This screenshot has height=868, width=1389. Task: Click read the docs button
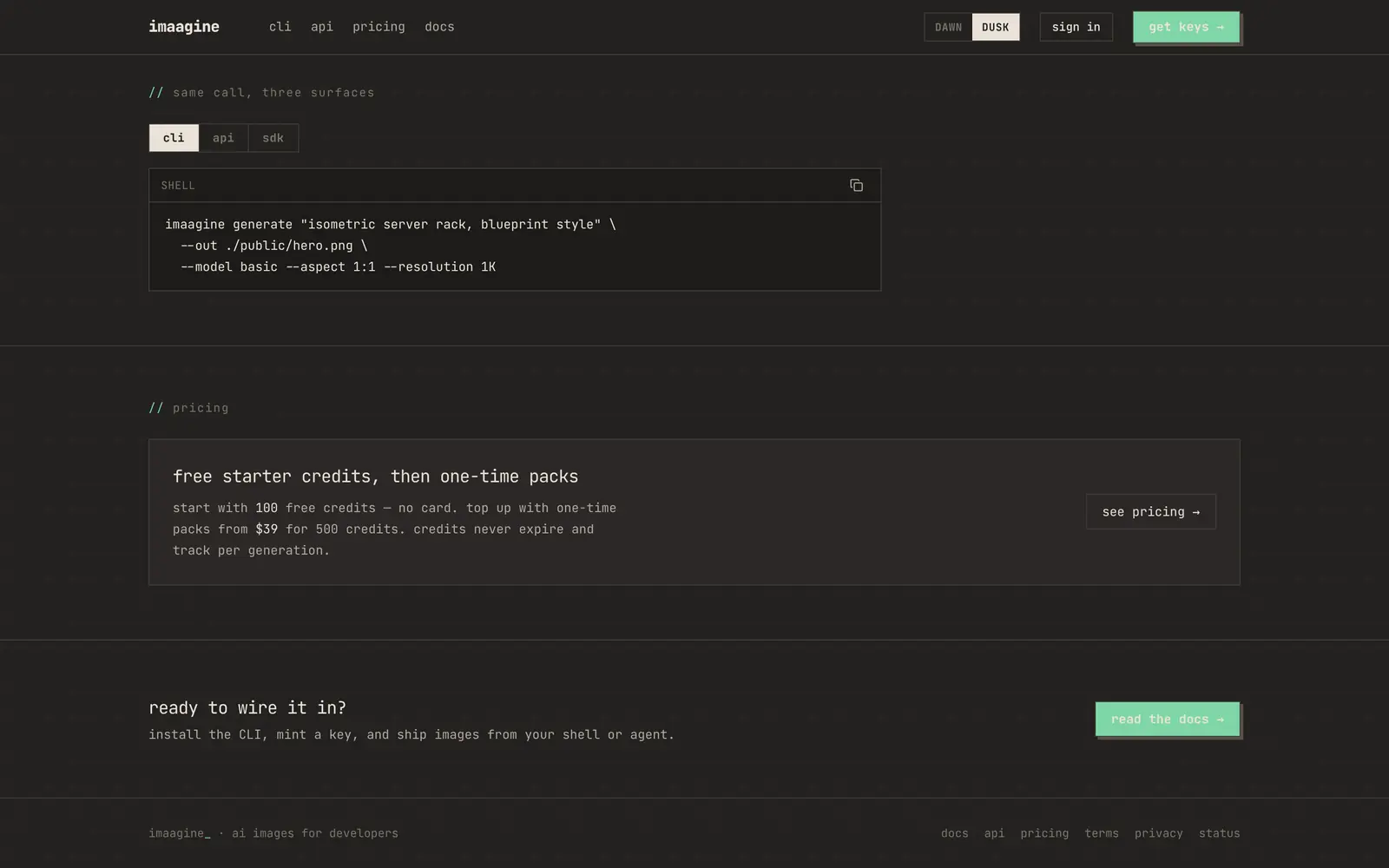point(1168,720)
